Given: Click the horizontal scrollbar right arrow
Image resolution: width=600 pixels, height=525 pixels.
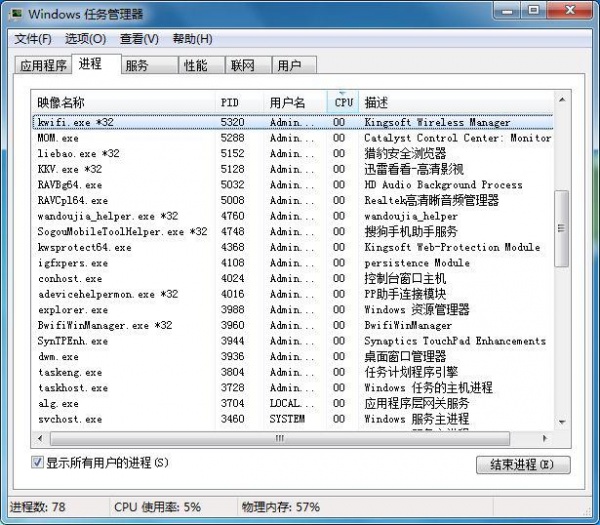Looking at the screenshot, I should pyautogui.click(x=545, y=439).
